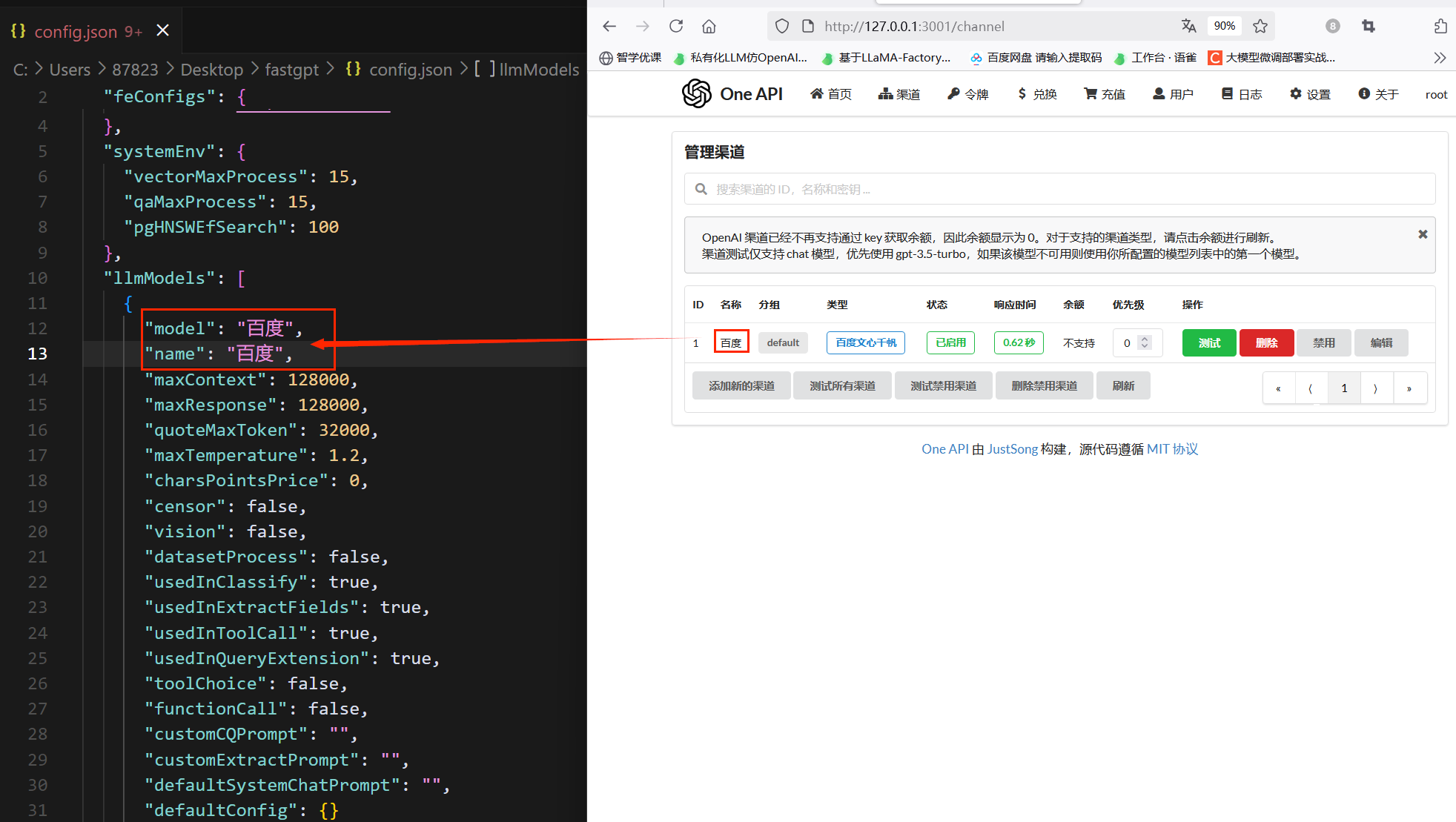The image size is (1456, 822).
Task: Adjust the priority stepper arrows for channel 1
Action: pyautogui.click(x=1145, y=342)
